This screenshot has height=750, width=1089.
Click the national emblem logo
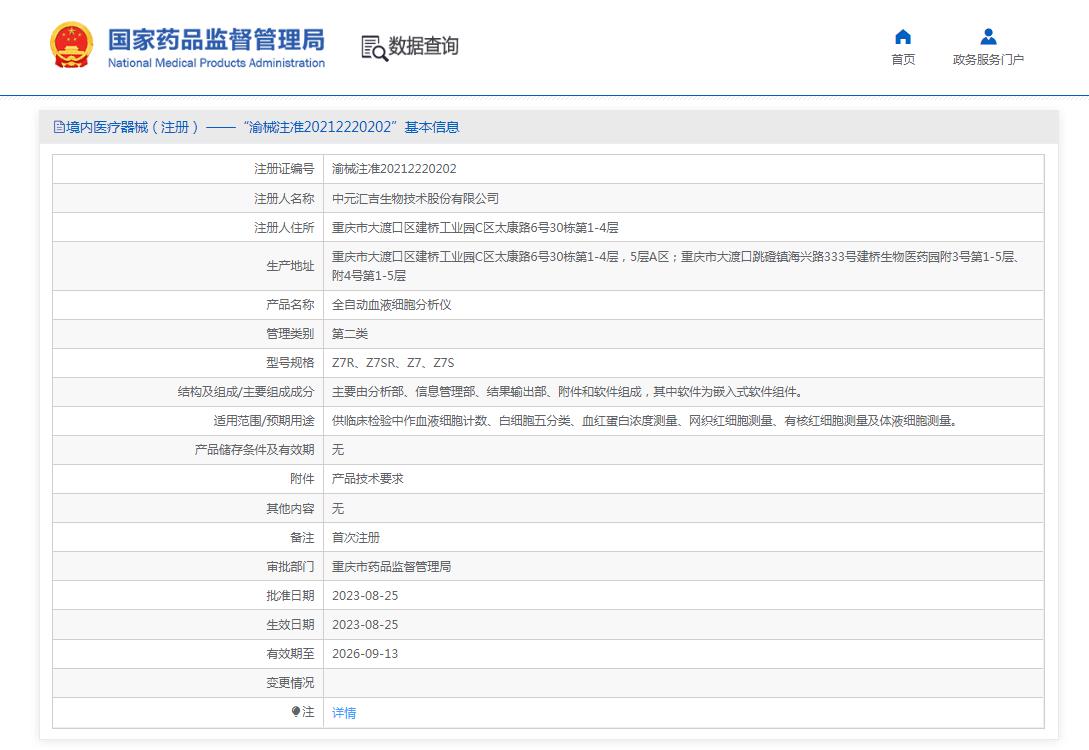tap(72, 45)
